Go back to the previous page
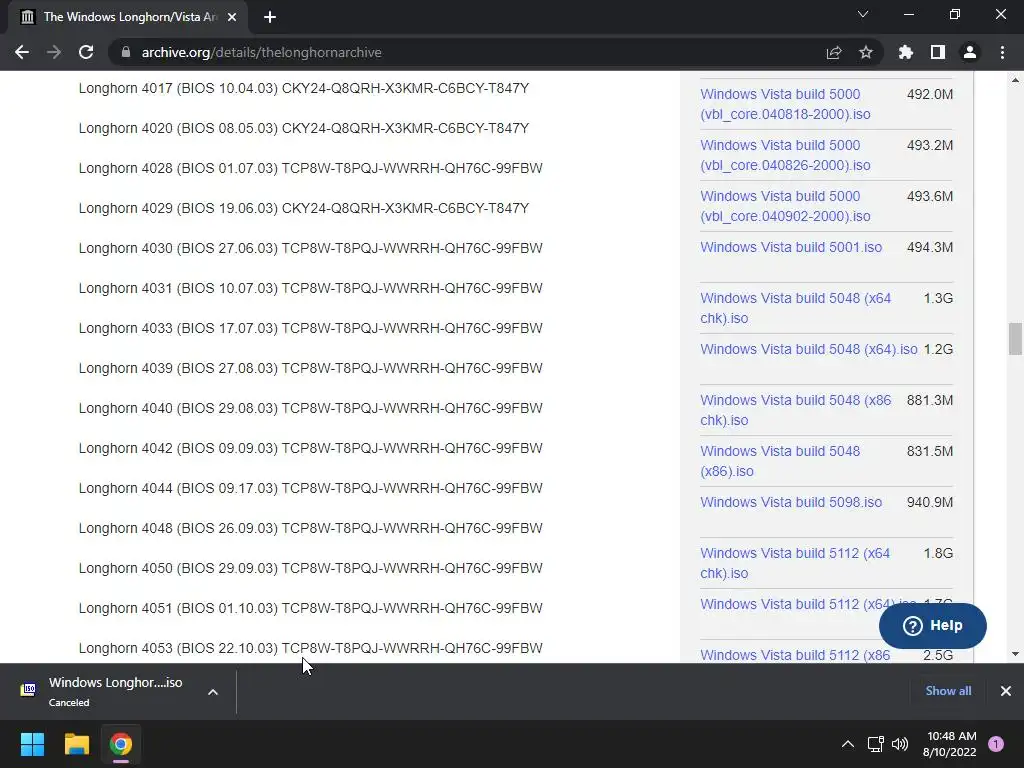Image resolution: width=1024 pixels, height=768 pixels. 22,52
